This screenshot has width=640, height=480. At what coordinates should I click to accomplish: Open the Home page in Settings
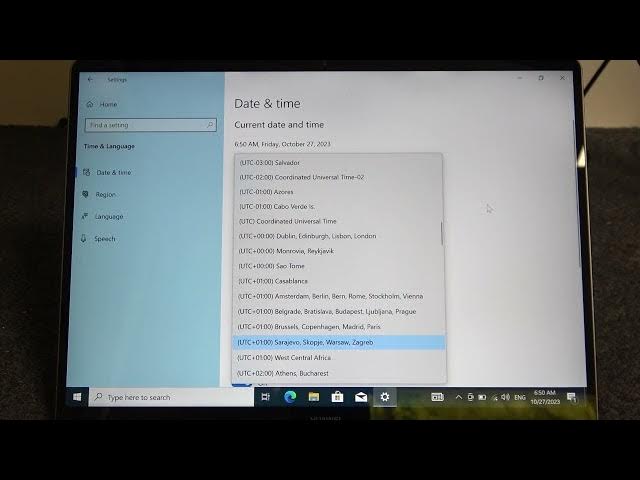point(102,104)
